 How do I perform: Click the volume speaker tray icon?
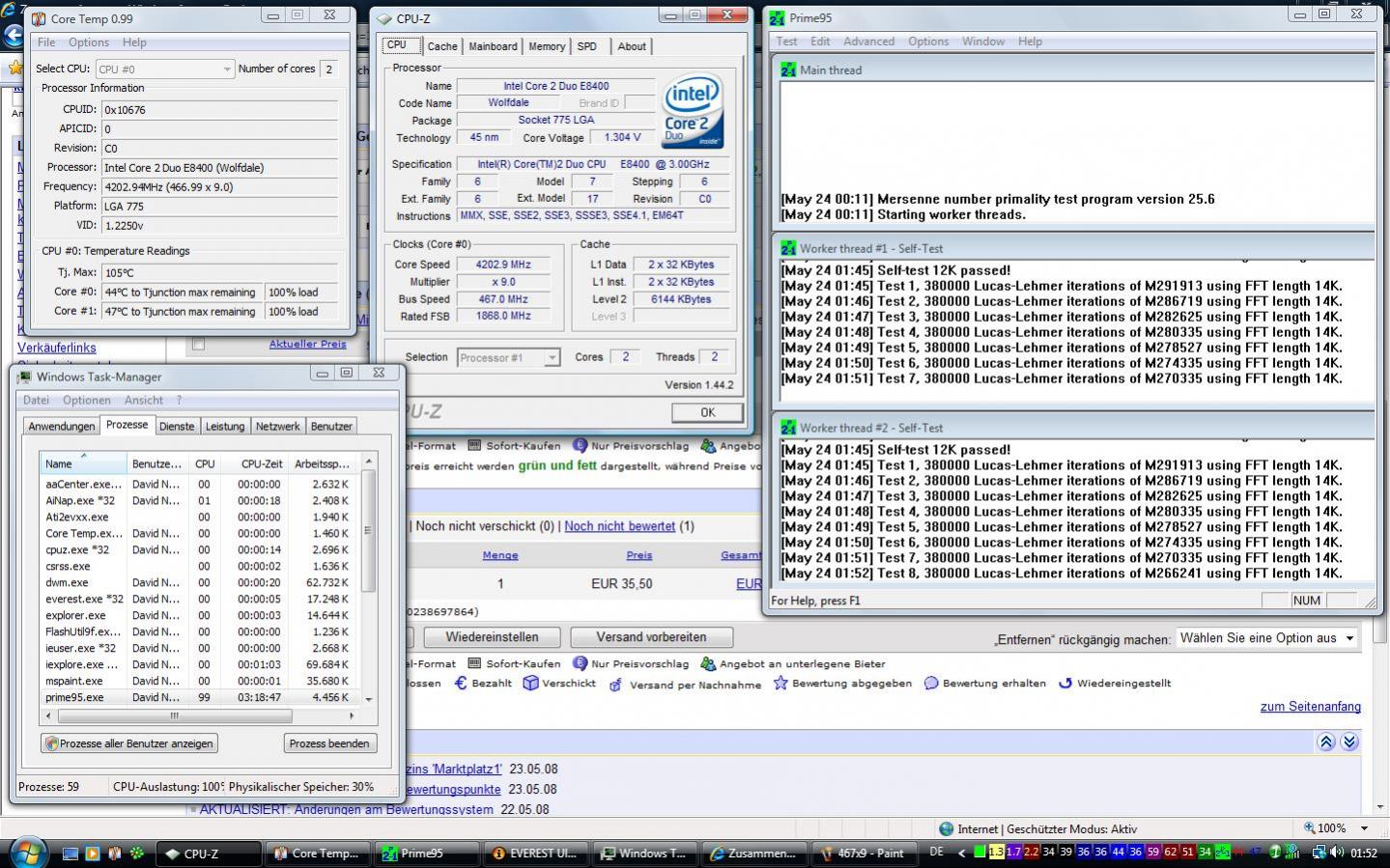tap(1337, 853)
